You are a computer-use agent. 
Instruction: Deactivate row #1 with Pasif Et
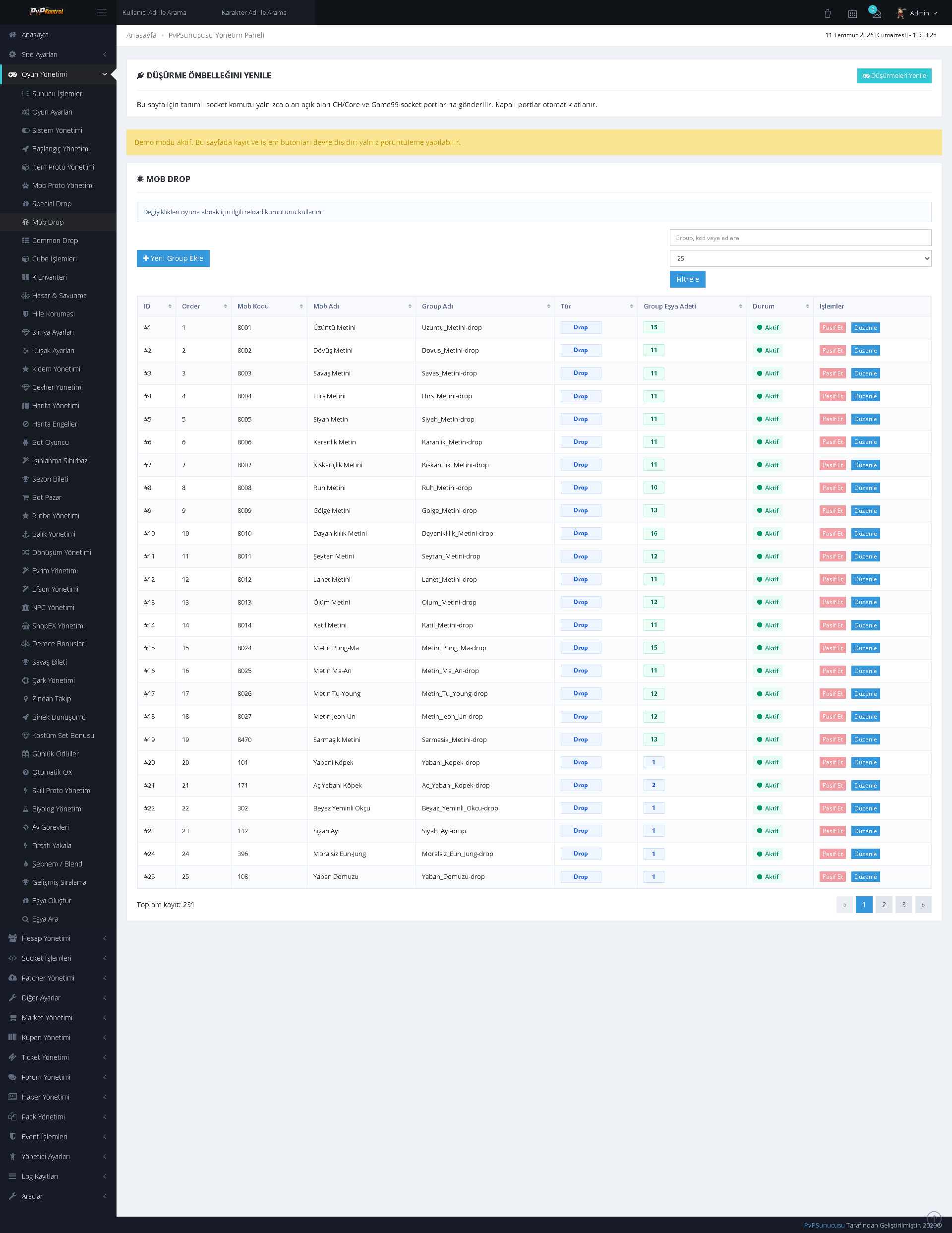(833, 328)
